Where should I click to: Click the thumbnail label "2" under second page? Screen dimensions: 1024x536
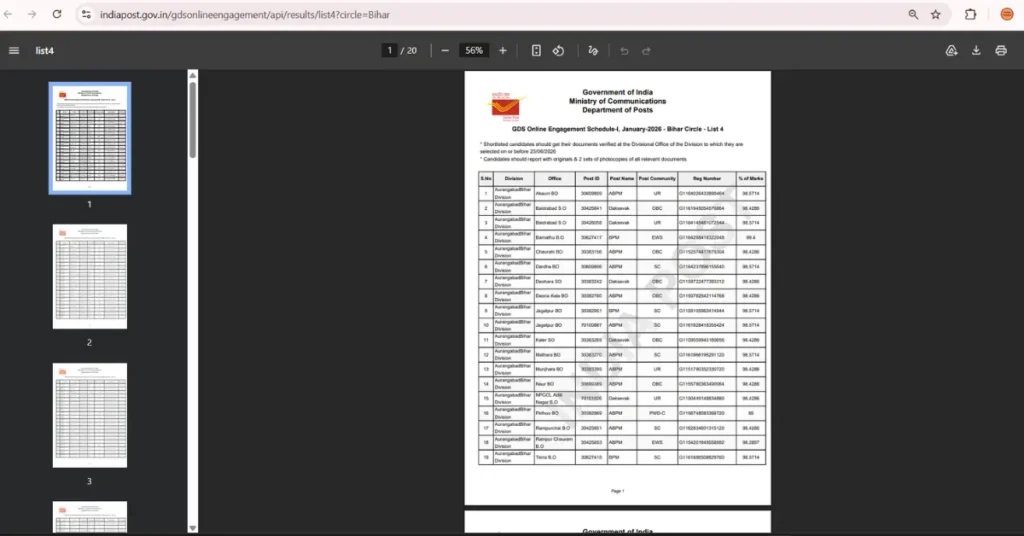[x=89, y=342]
